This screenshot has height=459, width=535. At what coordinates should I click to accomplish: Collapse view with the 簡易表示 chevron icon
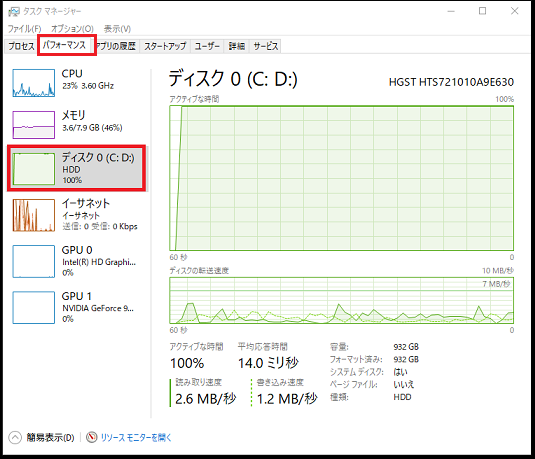pos(15,438)
